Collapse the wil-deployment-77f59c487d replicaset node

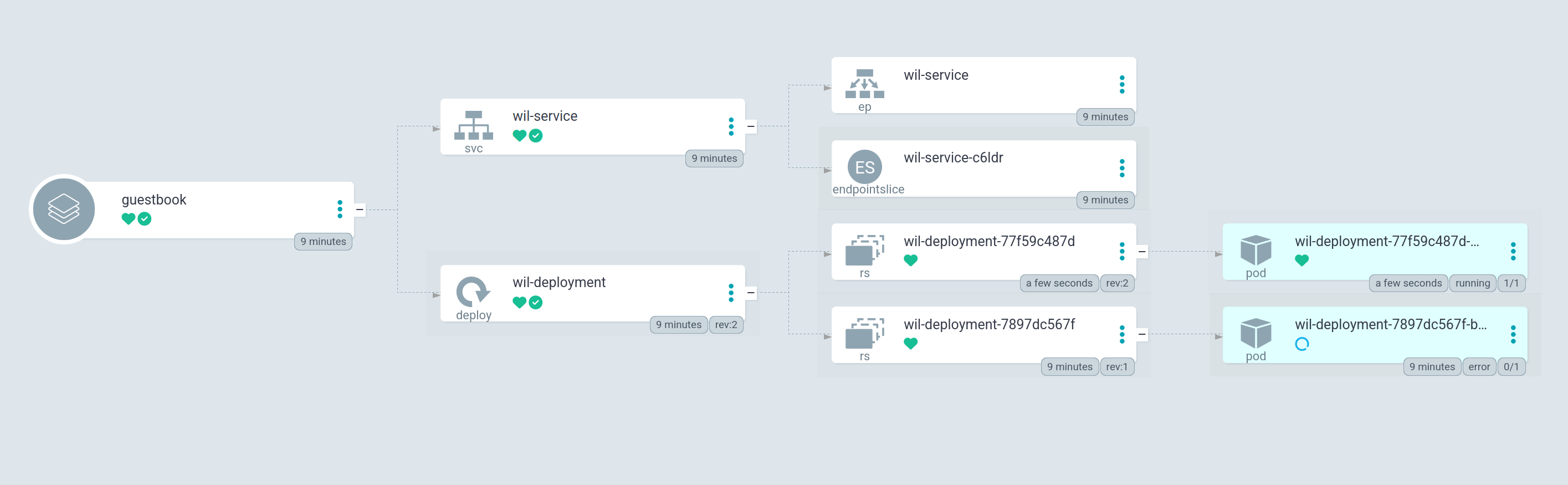[1142, 252]
